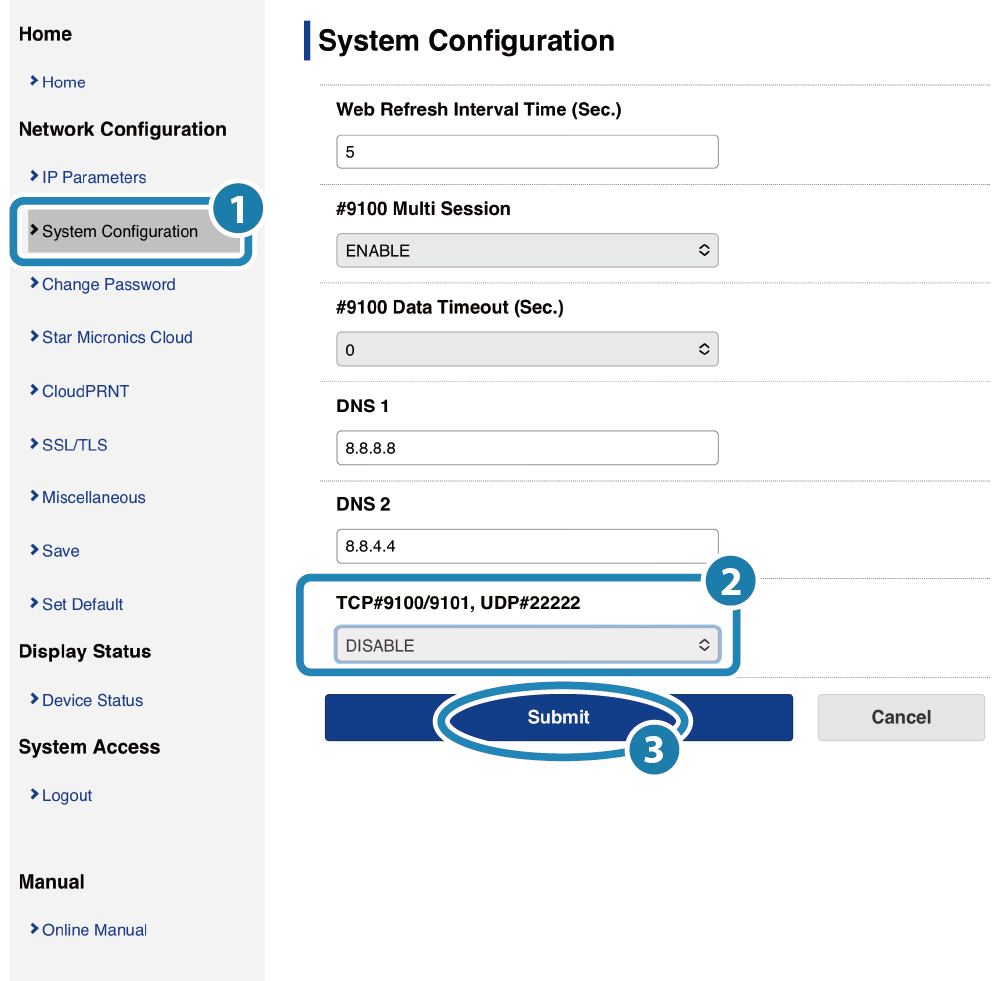1000x981 pixels.
Task: Click the Display Status heading
Action: (85, 651)
